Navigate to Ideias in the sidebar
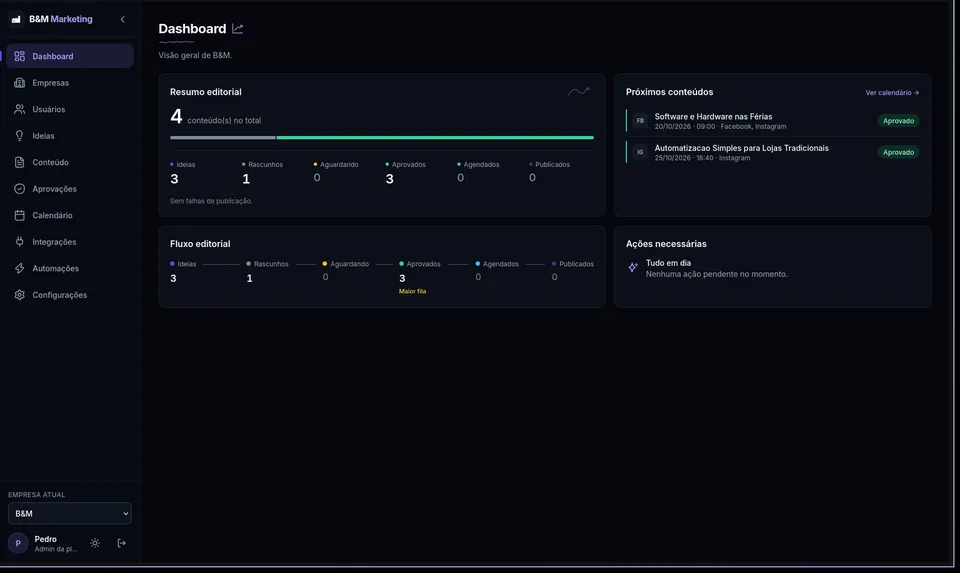The height and width of the screenshot is (573, 960). click(70, 136)
